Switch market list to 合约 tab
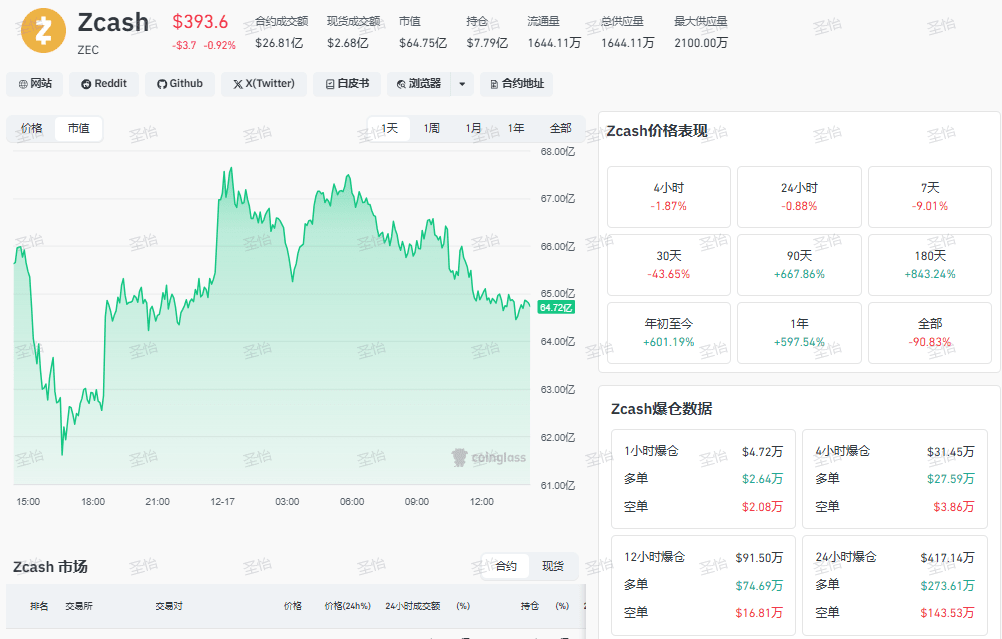 pos(505,566)
